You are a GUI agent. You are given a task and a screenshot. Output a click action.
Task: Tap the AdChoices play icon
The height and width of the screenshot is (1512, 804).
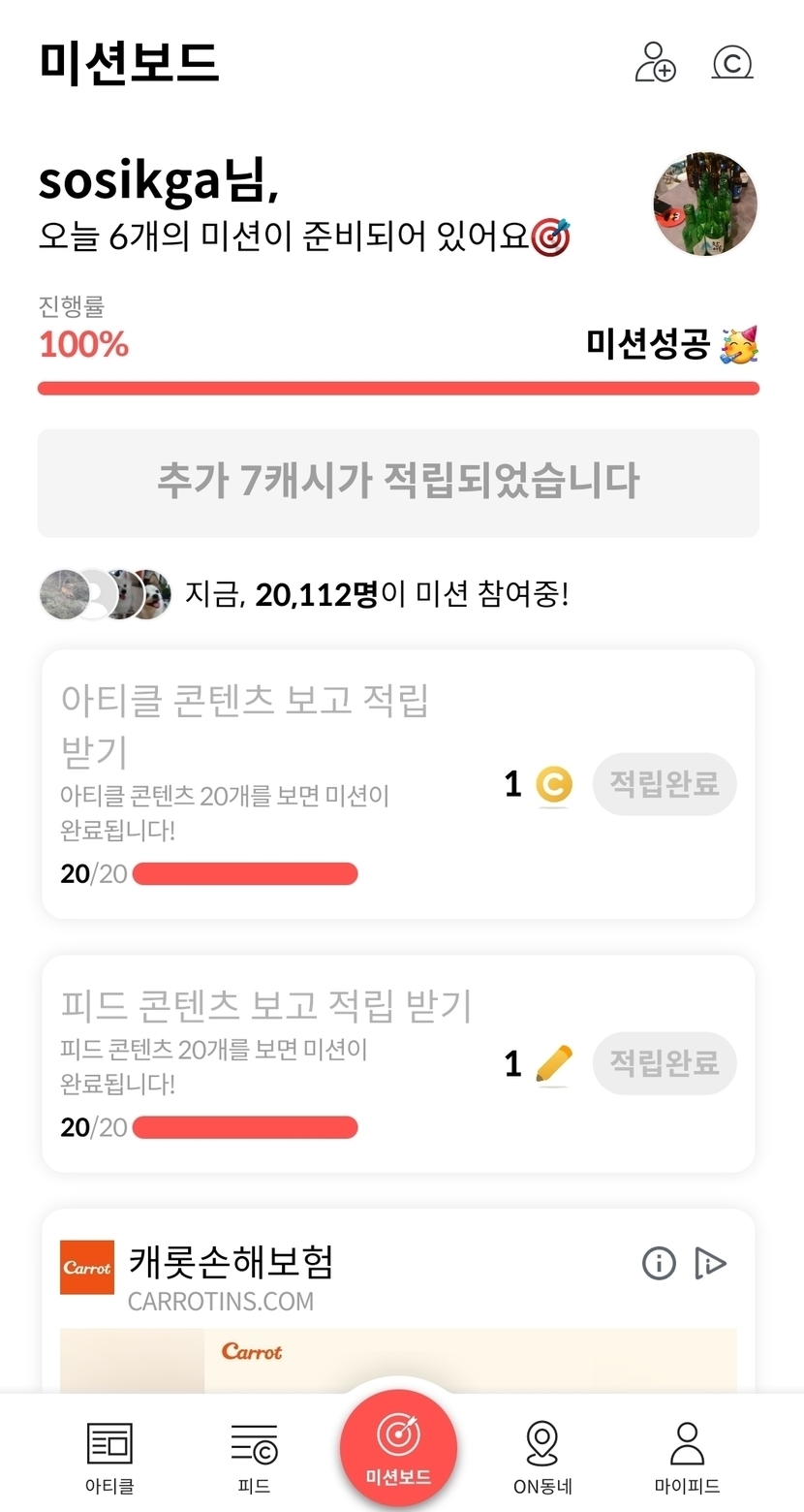click(x=710, y=1263)
